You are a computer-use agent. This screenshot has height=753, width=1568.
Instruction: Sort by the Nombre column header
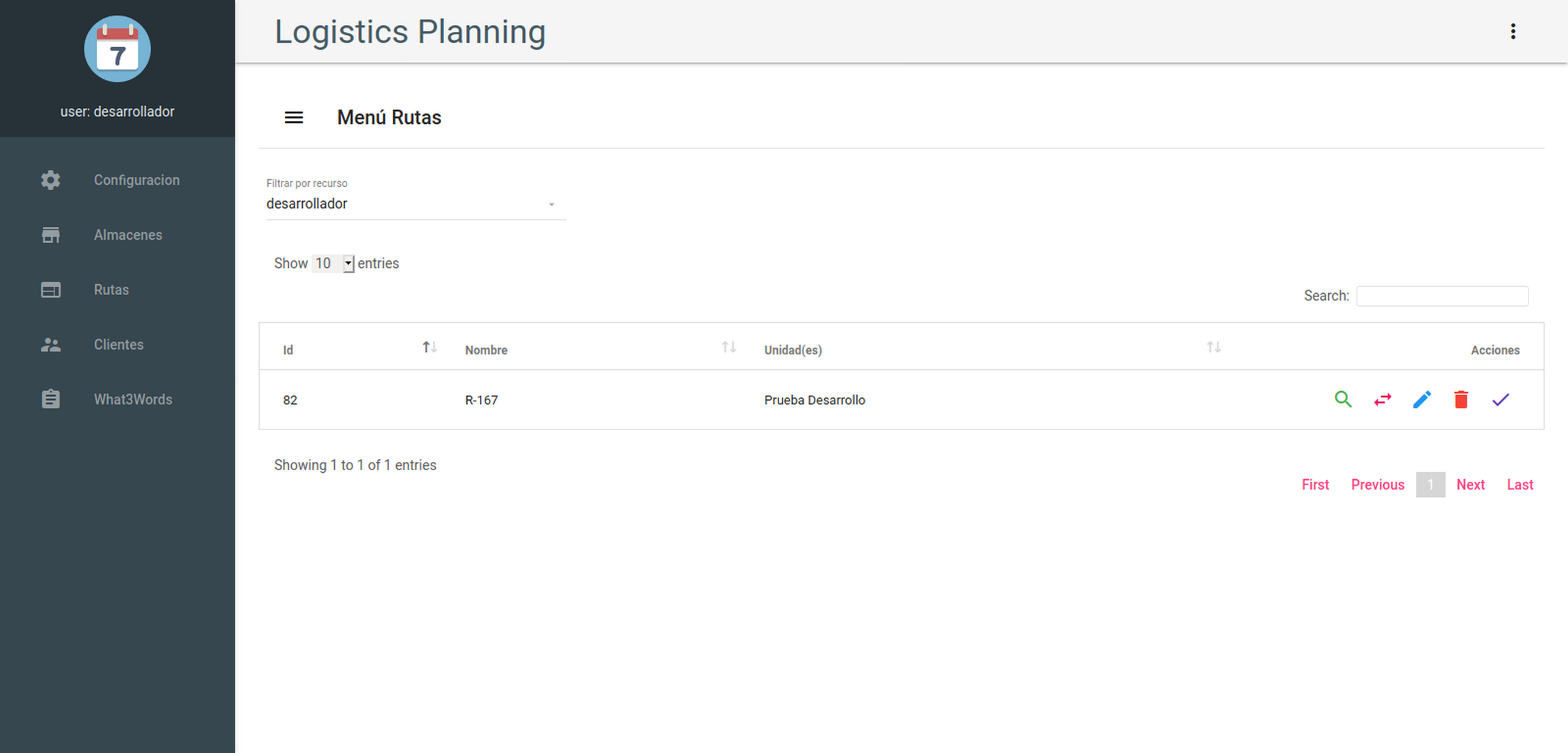pos(486,350)
